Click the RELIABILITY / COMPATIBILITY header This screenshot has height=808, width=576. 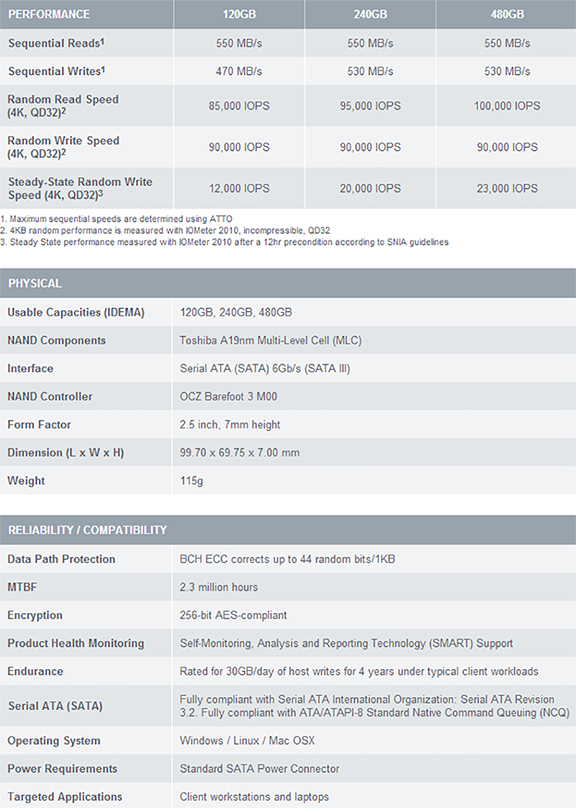[x=88, y=530]
